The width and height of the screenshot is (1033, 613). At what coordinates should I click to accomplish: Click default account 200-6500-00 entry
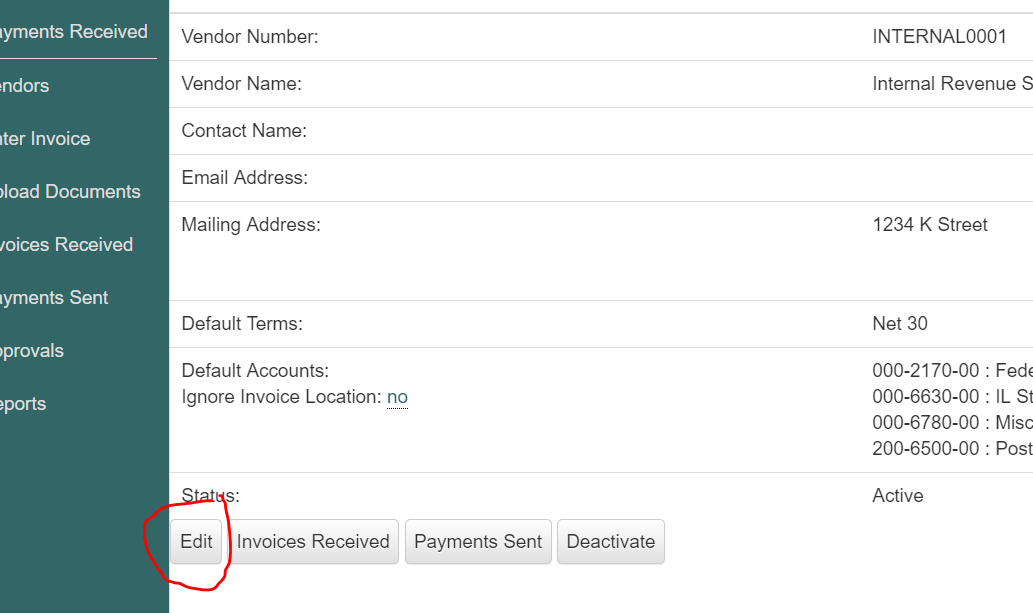click(x=953, y=449)
